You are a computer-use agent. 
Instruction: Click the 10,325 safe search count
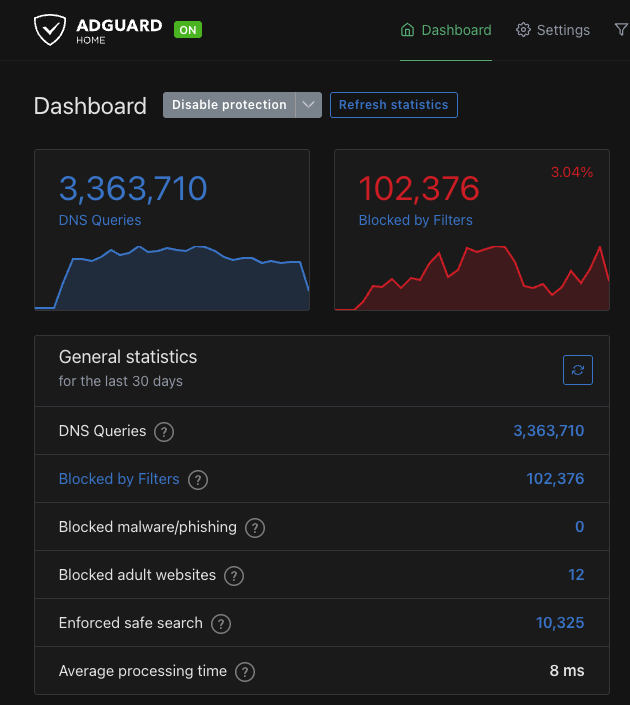[x=559, y=623]
